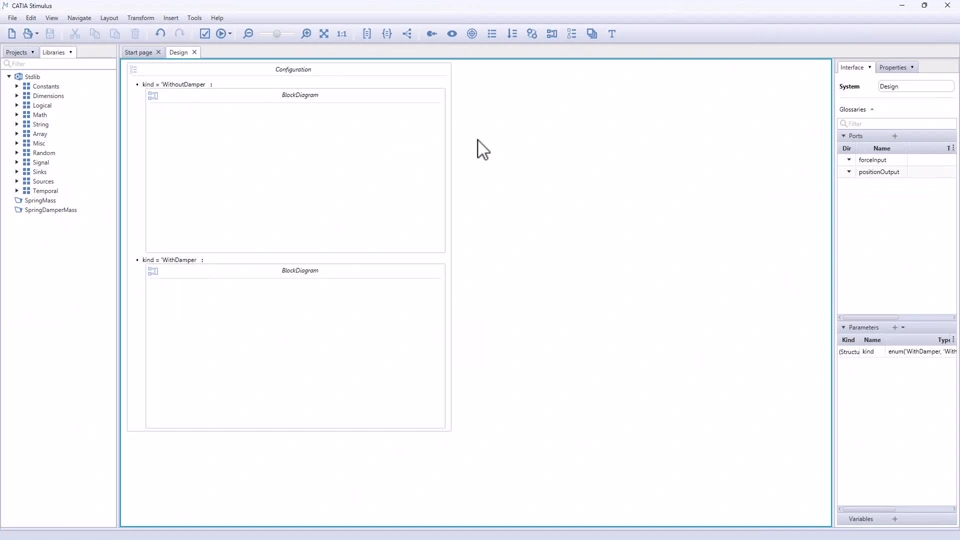
Task: Open the Help menu
Action: [x=217, y=18]
